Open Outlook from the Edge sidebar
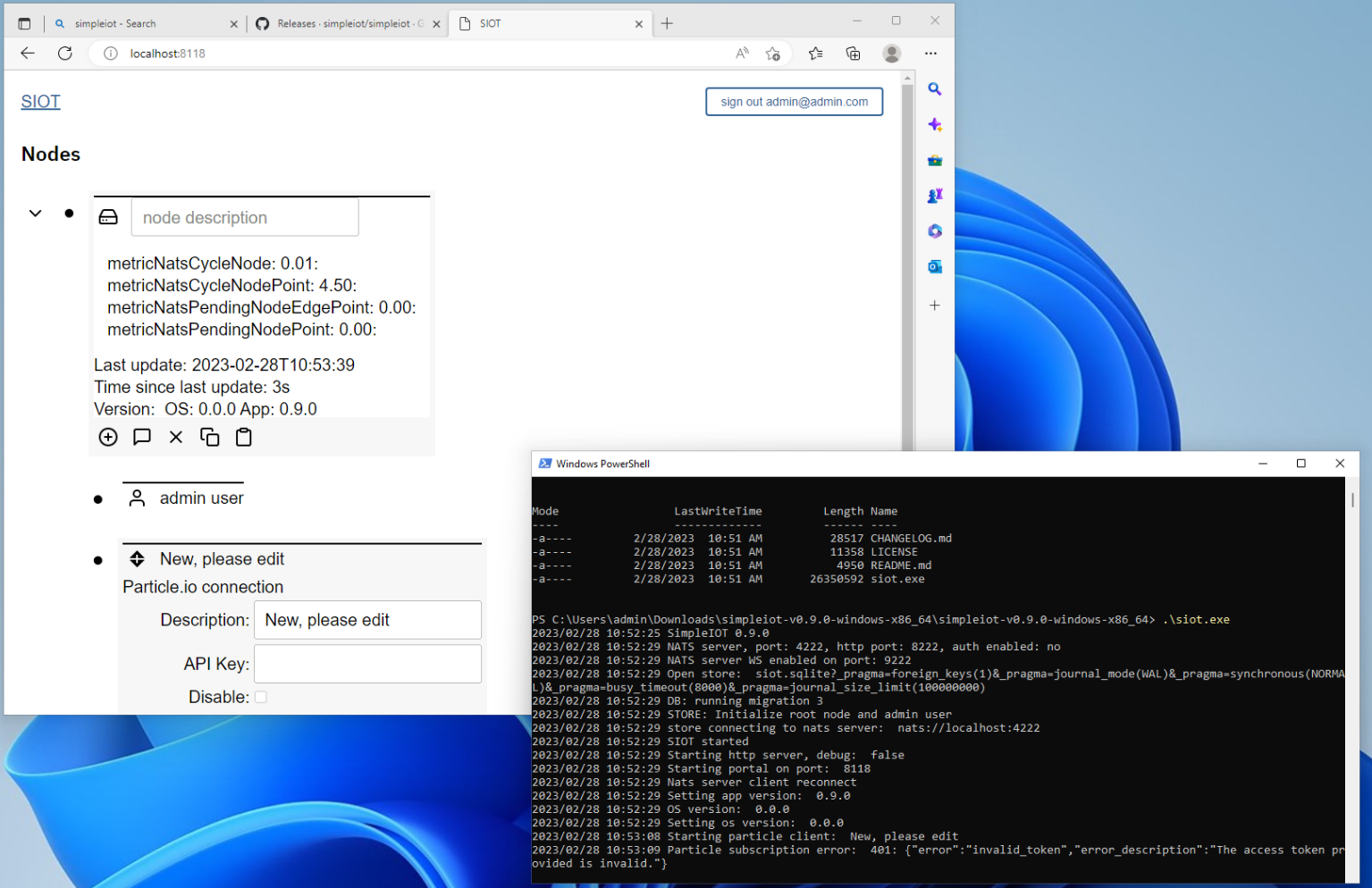The height and width of the screenshot is (888, 1372). (934, 266)
